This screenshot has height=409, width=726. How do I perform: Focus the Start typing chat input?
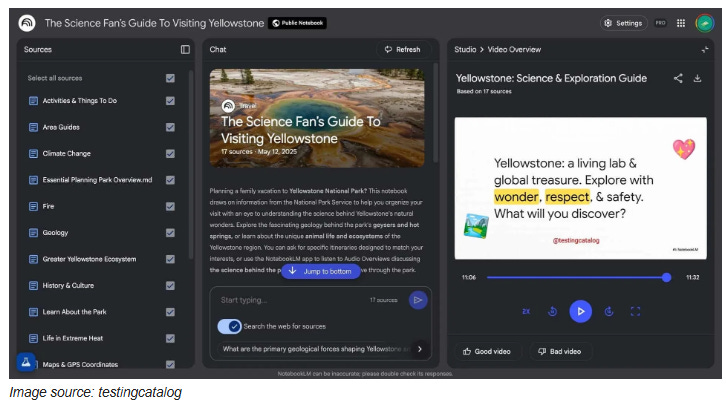click(292, 300)
